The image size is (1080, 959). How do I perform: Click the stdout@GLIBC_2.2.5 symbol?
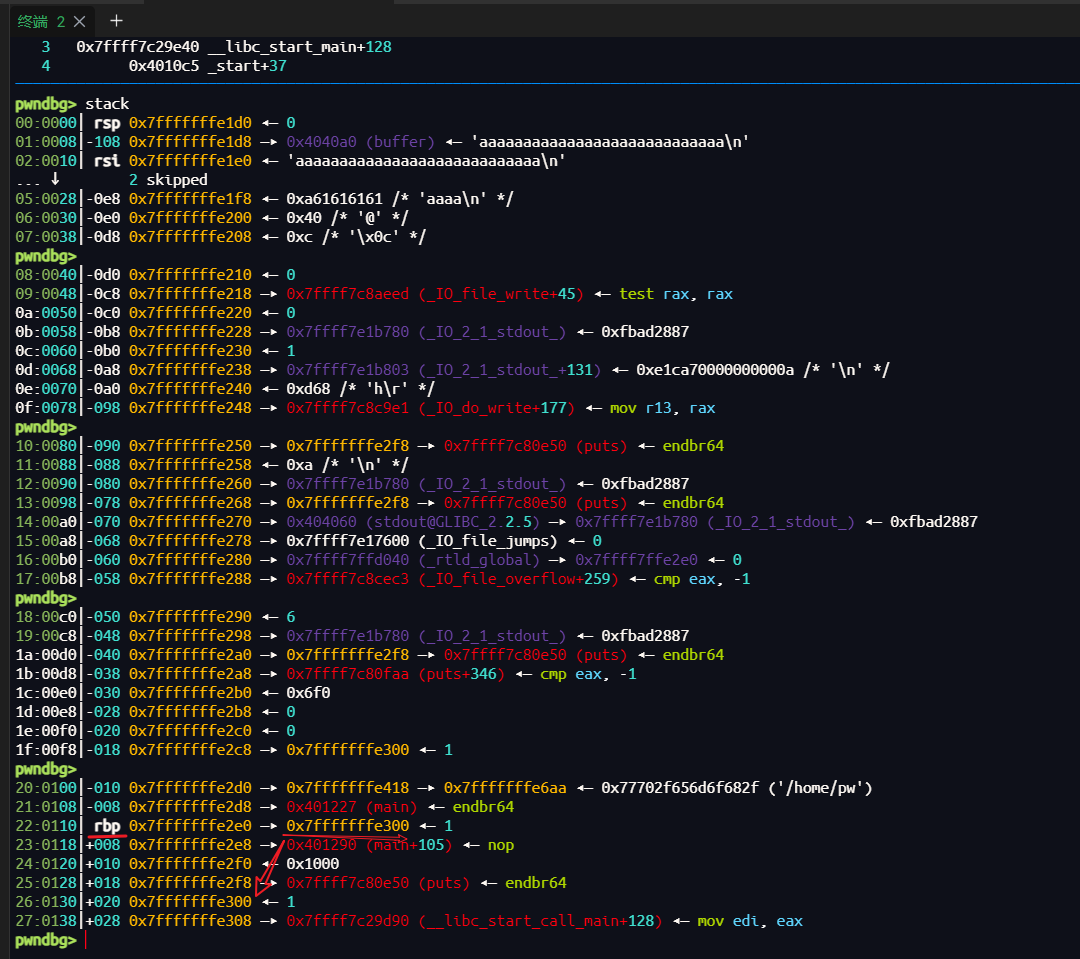[x=453, y=522]
